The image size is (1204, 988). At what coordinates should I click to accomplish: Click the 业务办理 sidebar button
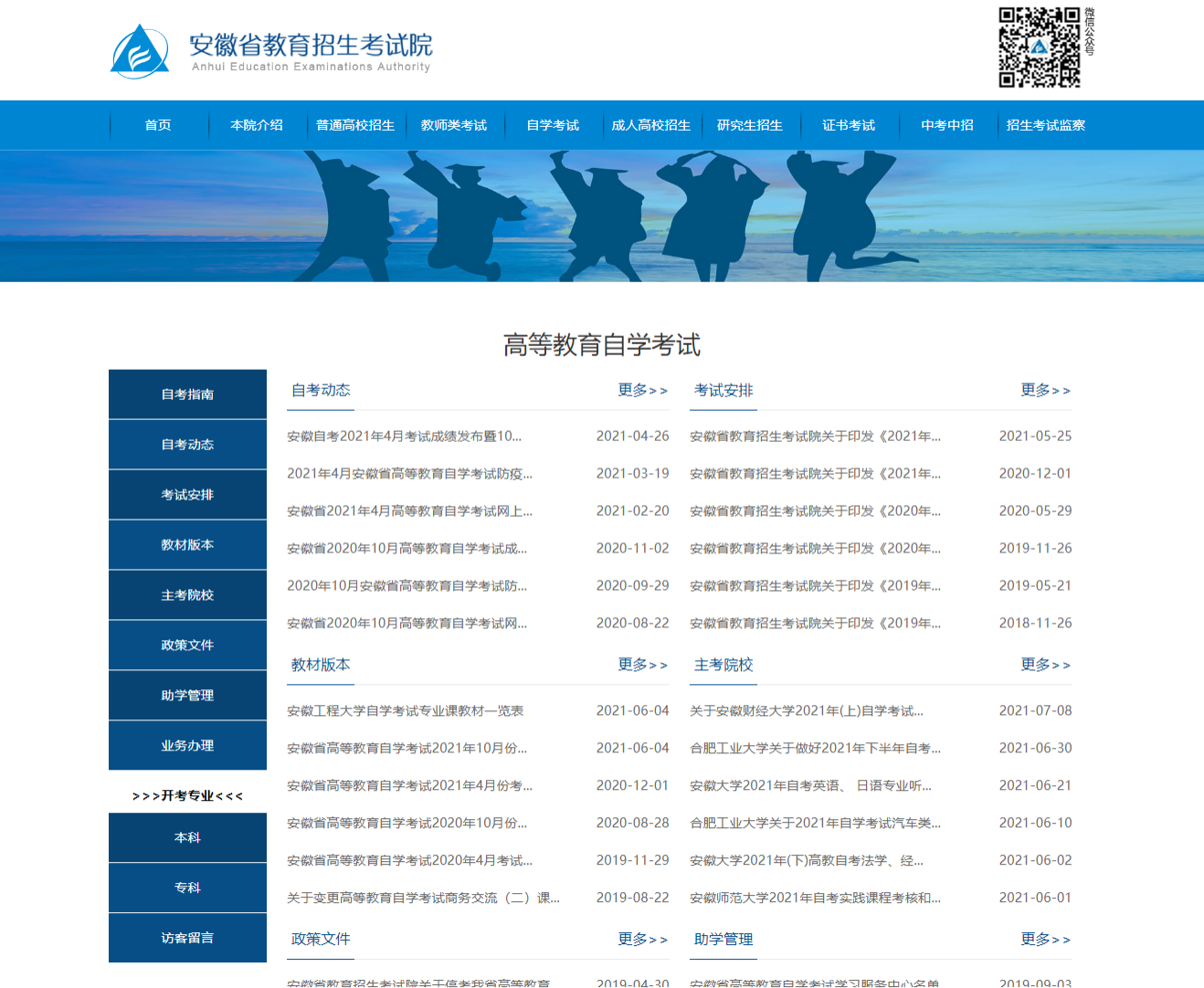pos(187,746)
